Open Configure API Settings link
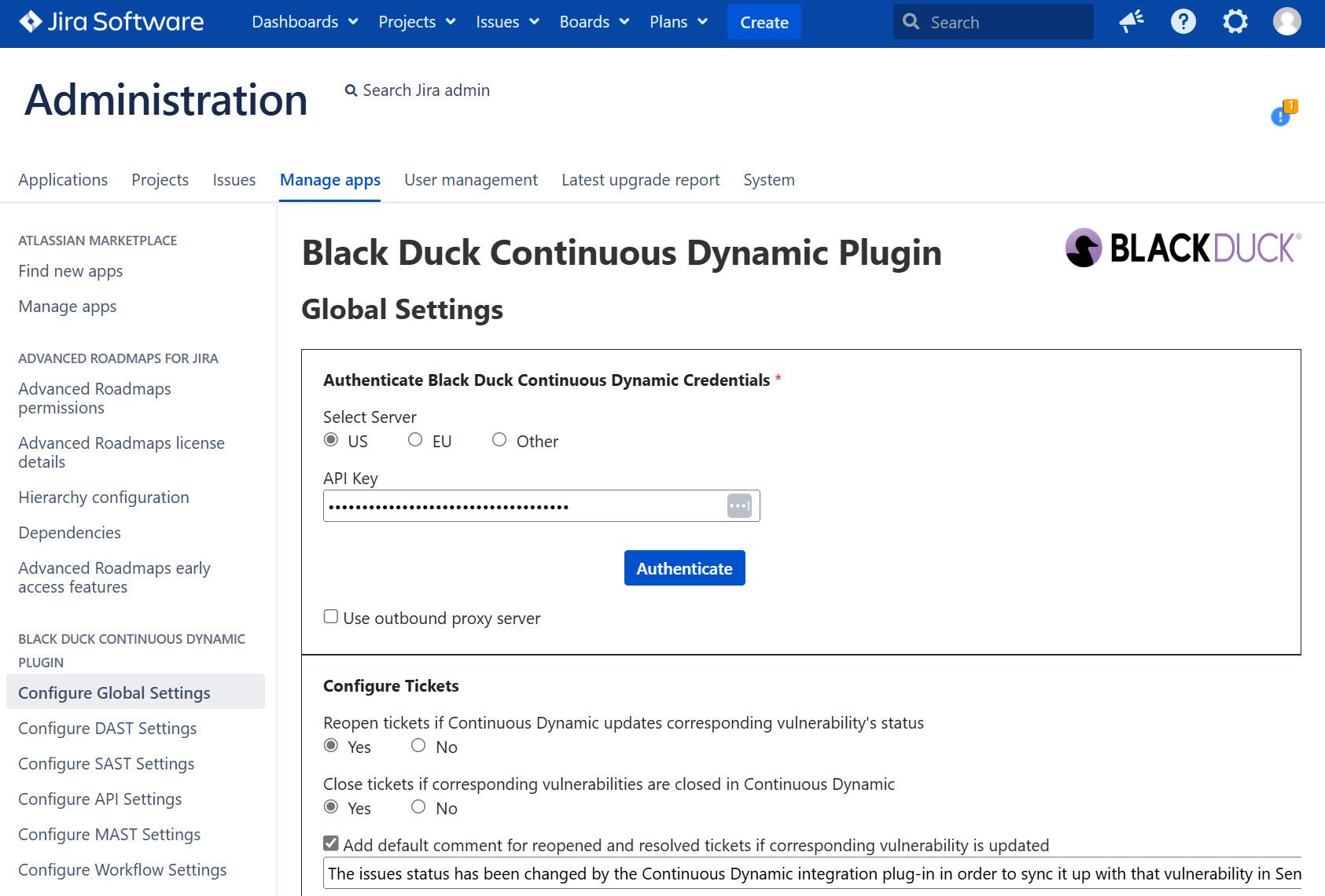Screen dimensions: 1325x896 click(100, 799)
